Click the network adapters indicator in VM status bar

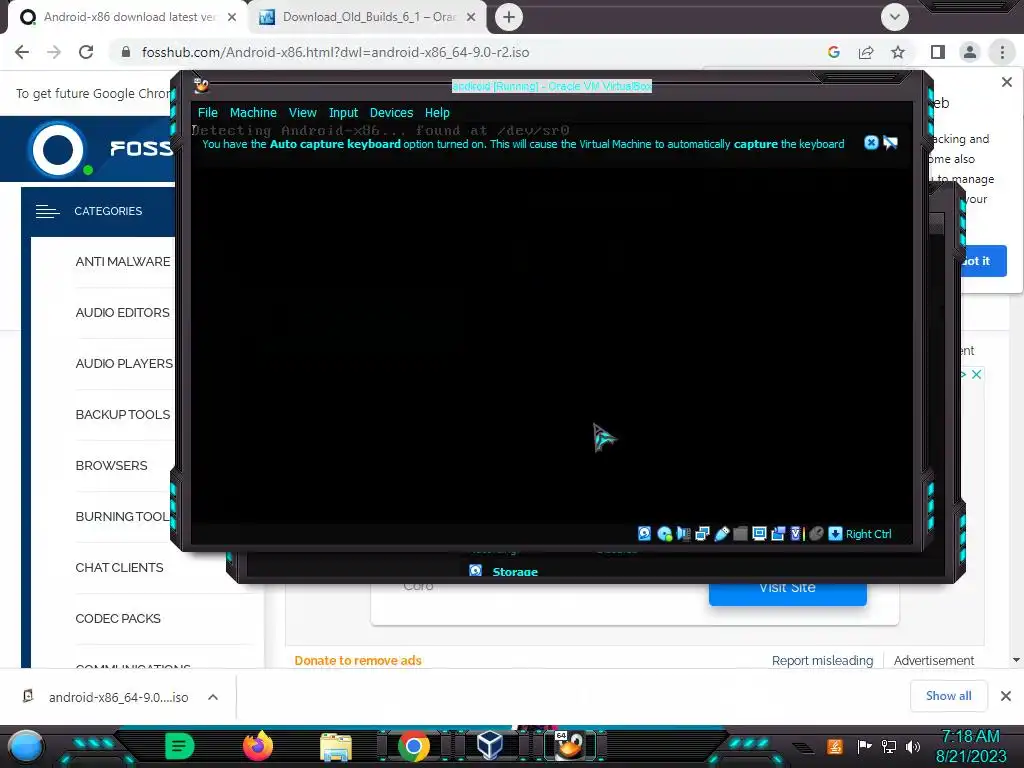pyautogui.click(x=703, y=534)
